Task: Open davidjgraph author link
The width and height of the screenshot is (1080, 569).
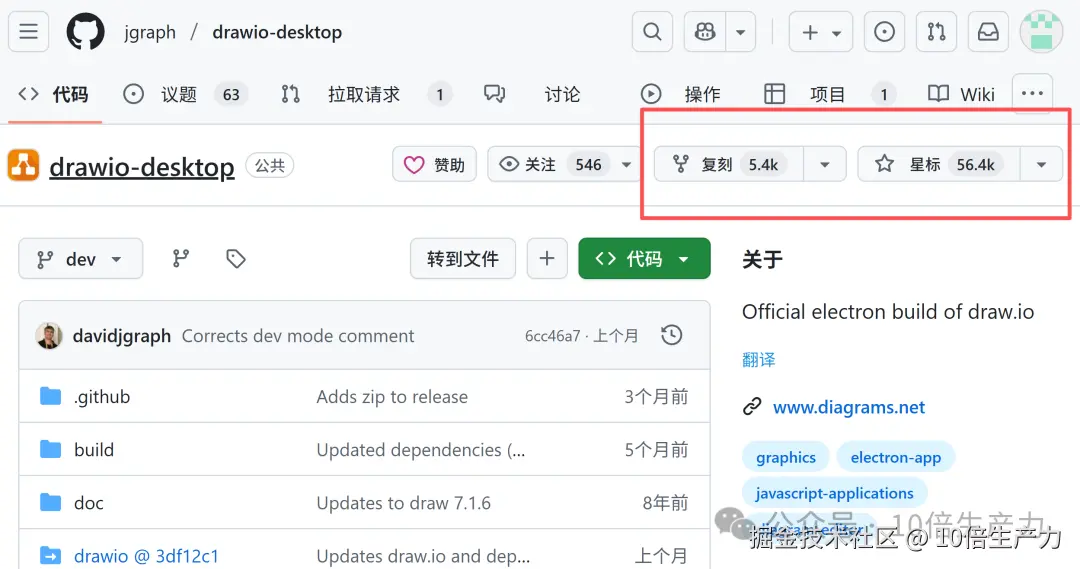Action: [122, 336]
